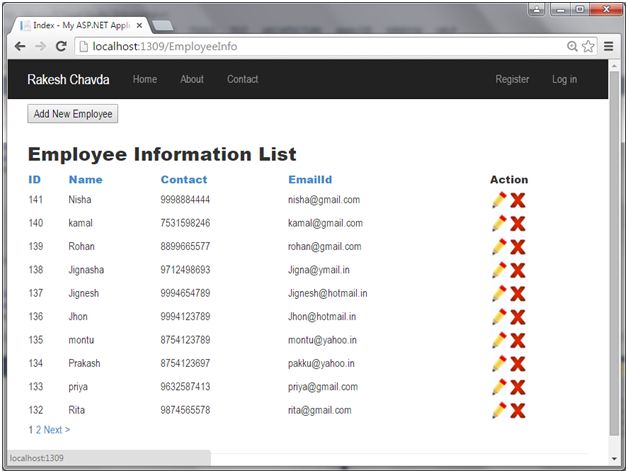Open the Chrome hamburger menu
Image resolution: width=628 pixels, height=473 pixels.
[608, 46]
